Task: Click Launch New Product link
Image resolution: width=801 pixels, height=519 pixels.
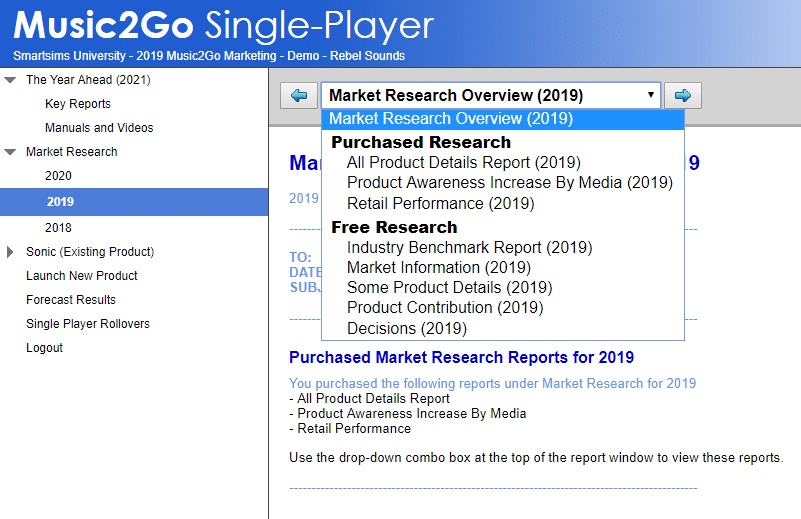Action: click(x=82, y=276)
